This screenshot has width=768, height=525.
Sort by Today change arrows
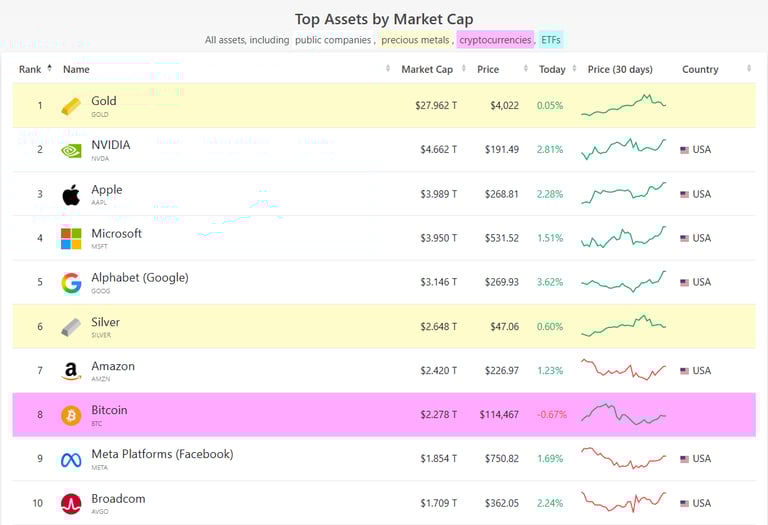point(574,69)
